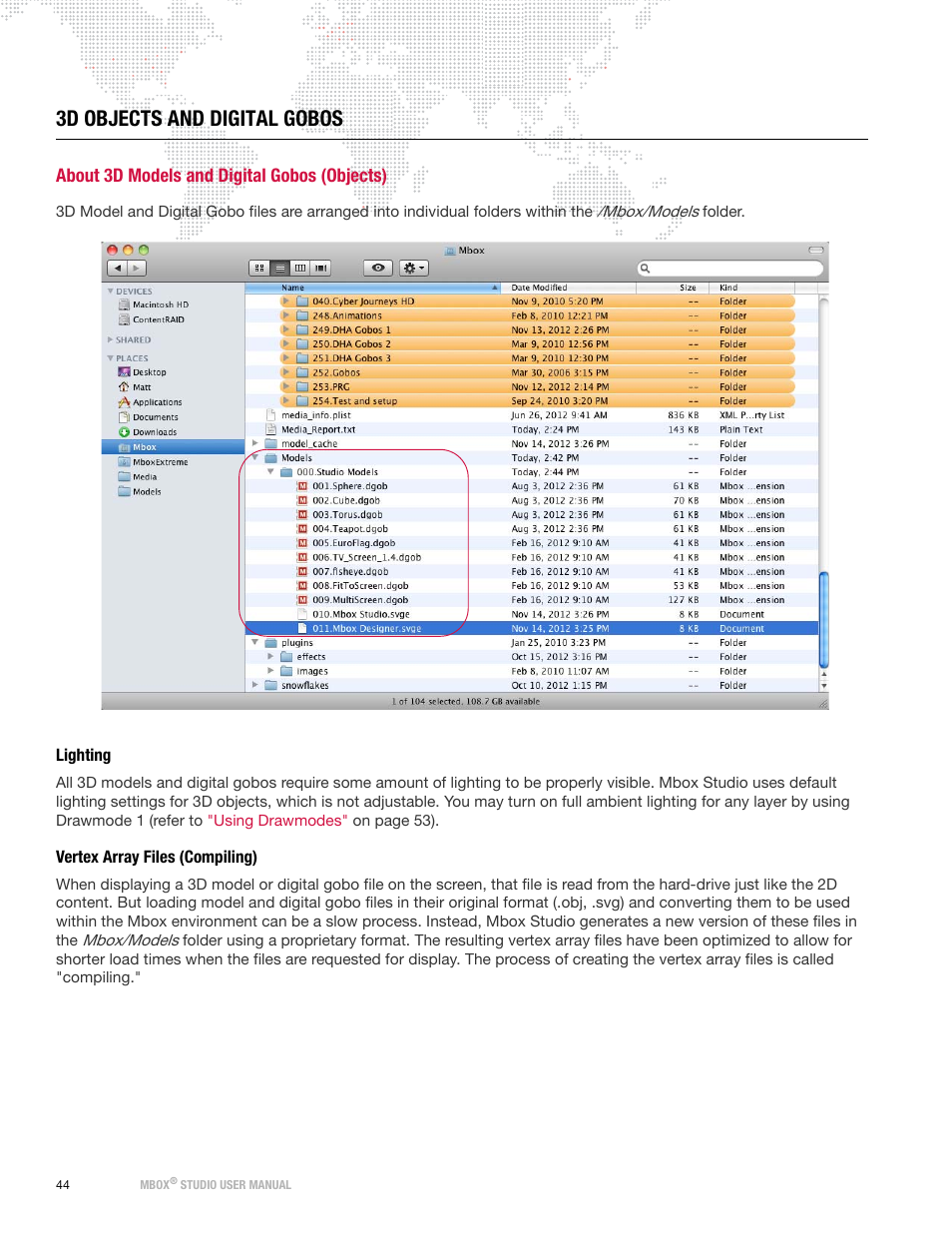Select the 009.MultiScreen.dgob file icon

(x=302, y=600)
